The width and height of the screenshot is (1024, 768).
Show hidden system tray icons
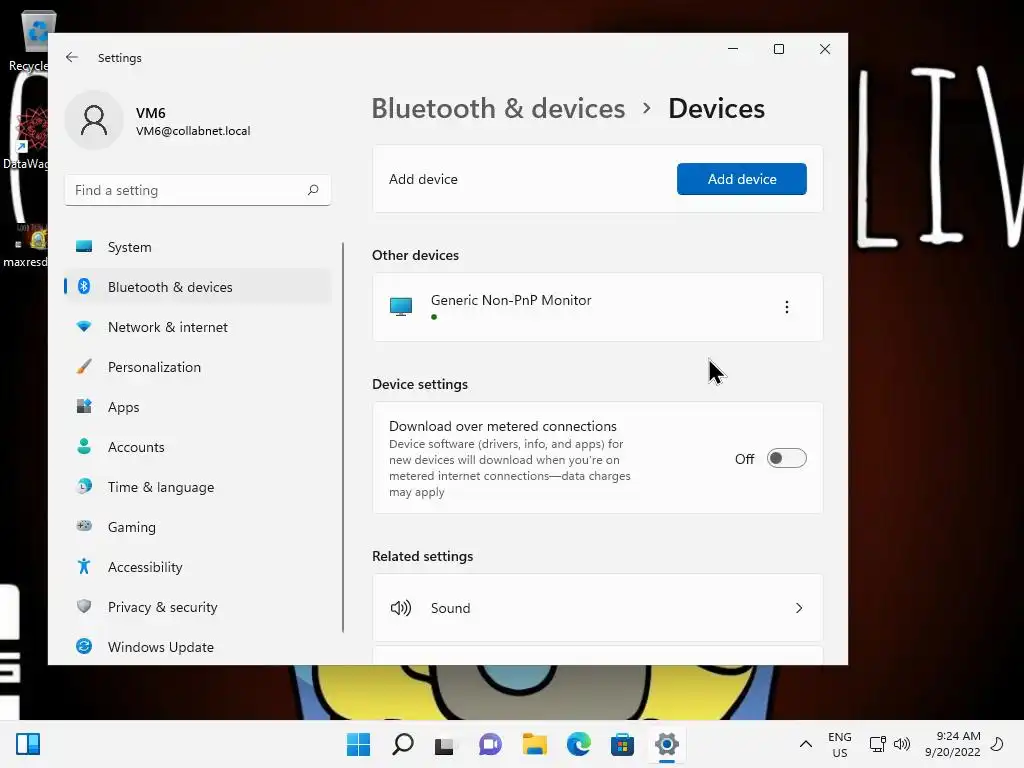point(806,744)
